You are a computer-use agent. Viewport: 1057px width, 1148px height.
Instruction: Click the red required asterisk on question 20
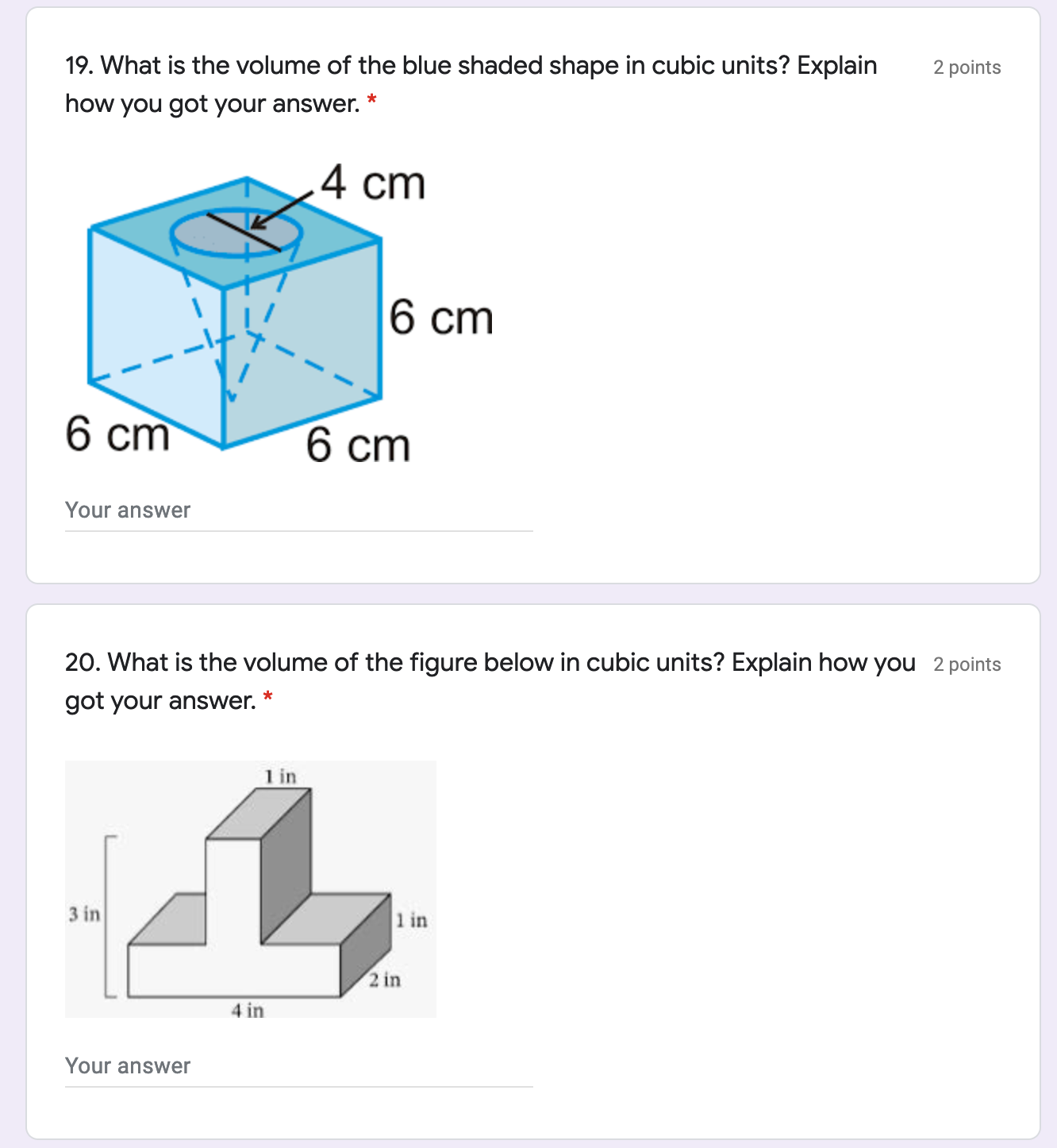click(268, 698)
